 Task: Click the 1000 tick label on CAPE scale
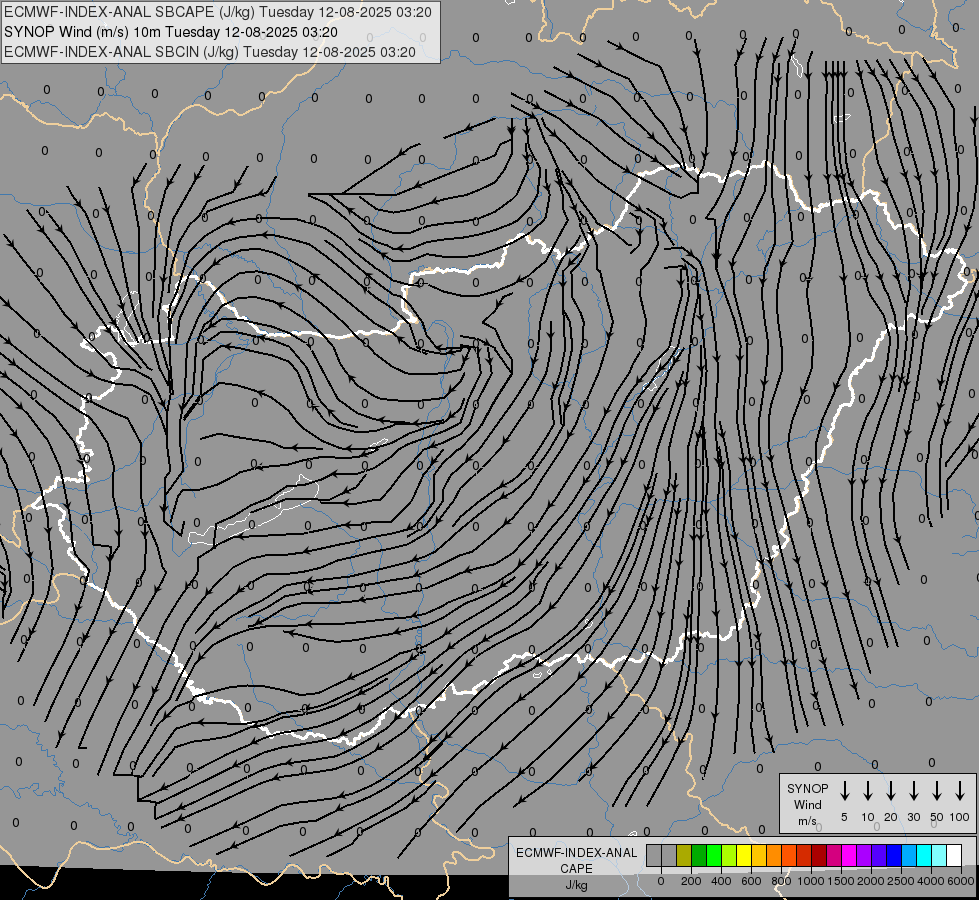810,881
